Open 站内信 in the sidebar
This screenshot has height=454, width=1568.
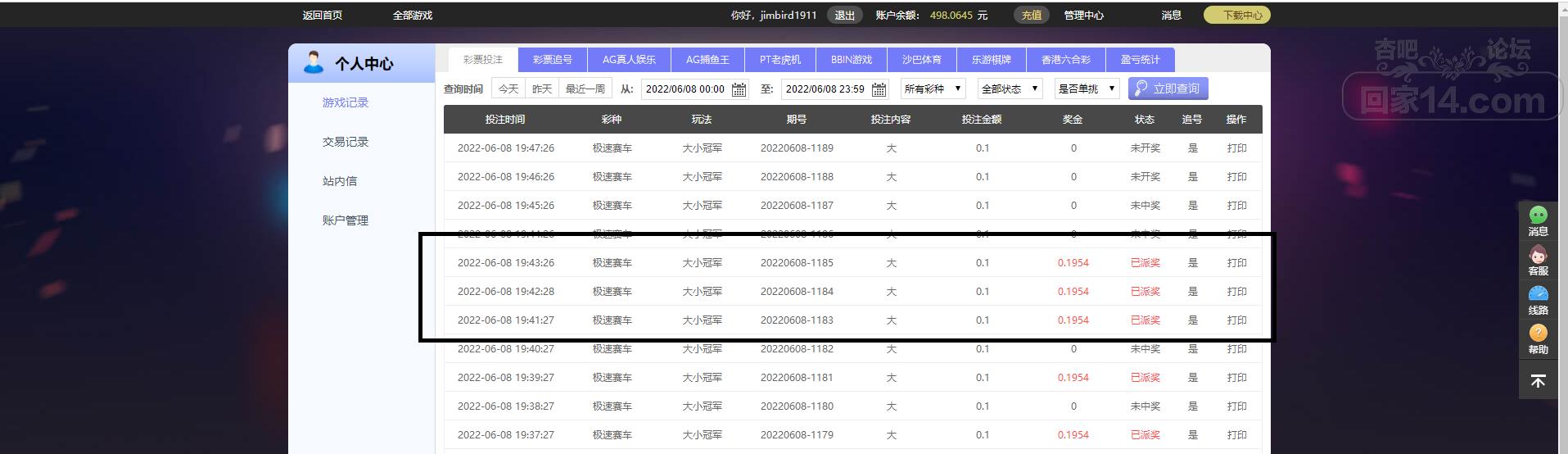coord(340,181)
